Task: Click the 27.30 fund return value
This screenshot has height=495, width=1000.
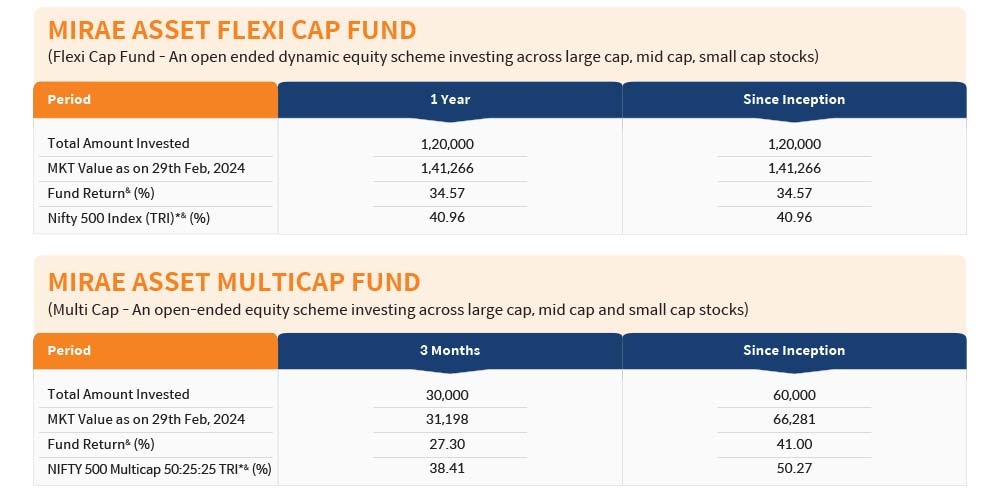Action: 447,444
